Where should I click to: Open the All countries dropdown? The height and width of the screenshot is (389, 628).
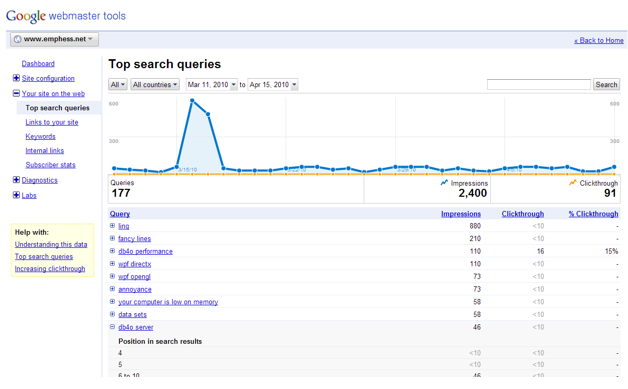tap(155, 85)
